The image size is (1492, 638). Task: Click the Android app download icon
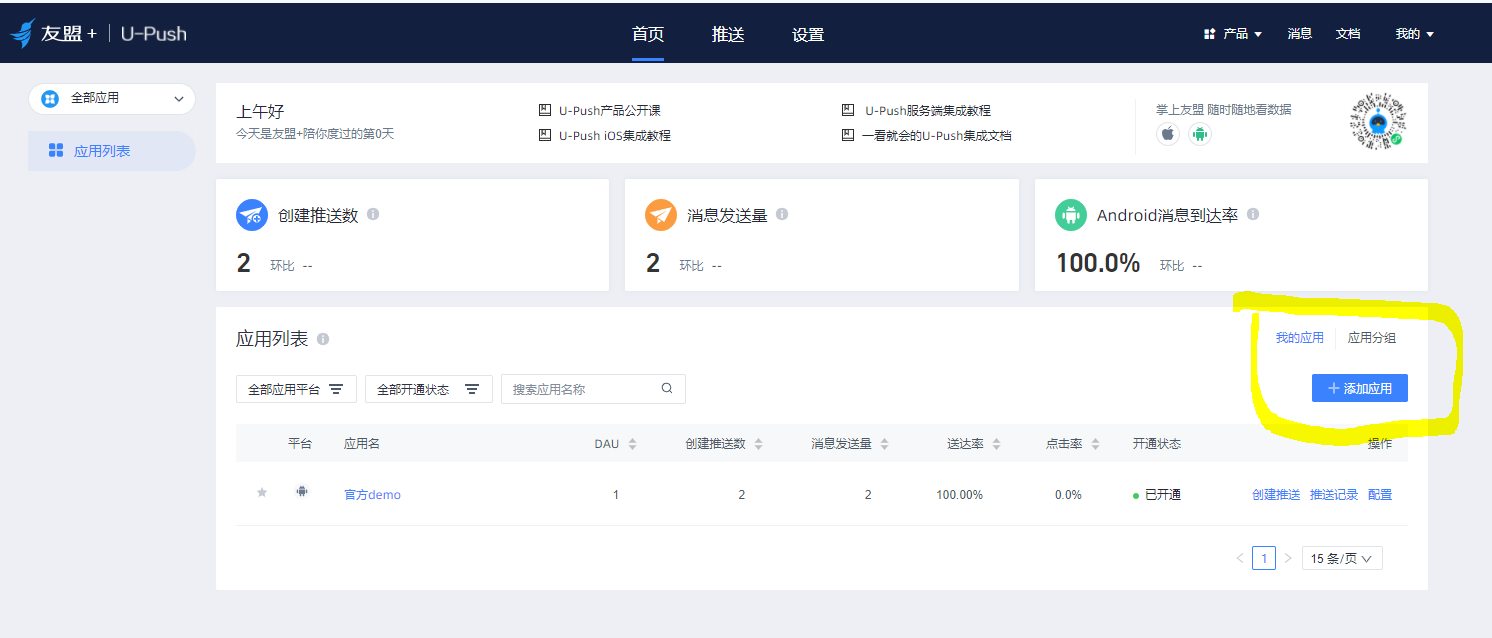click(x=1200, y=134)
